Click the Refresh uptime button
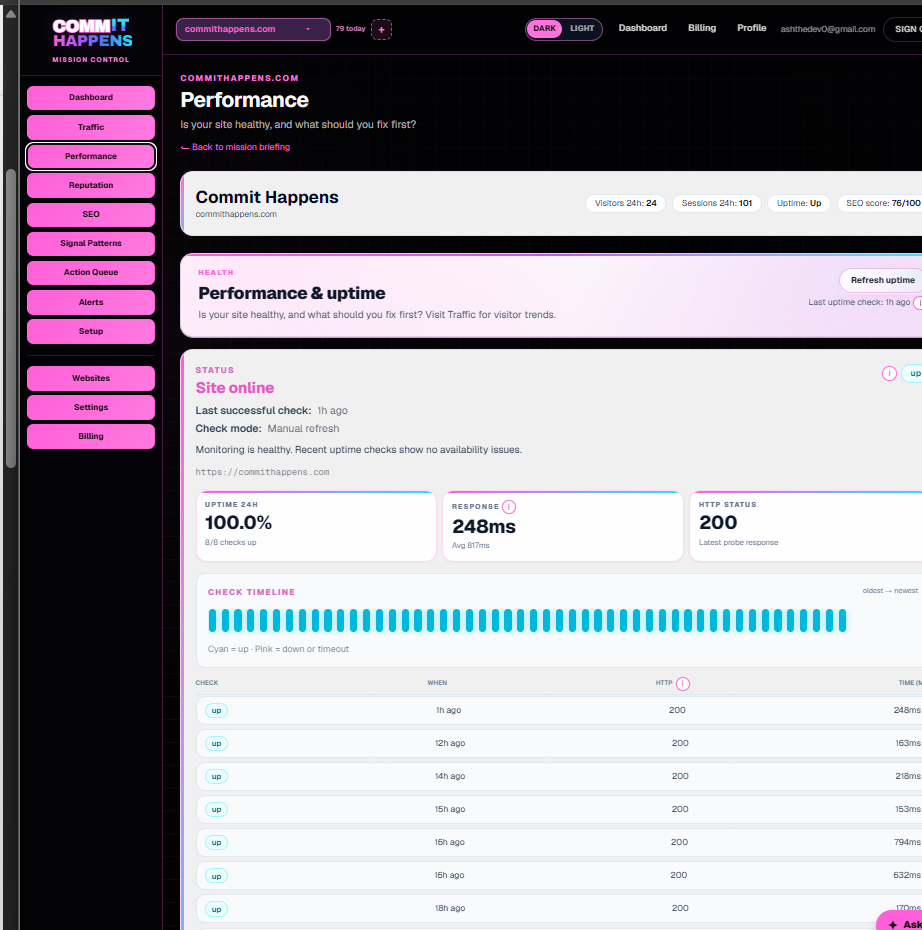This screenshot has height=930, width=922. [x=882, y=280]
